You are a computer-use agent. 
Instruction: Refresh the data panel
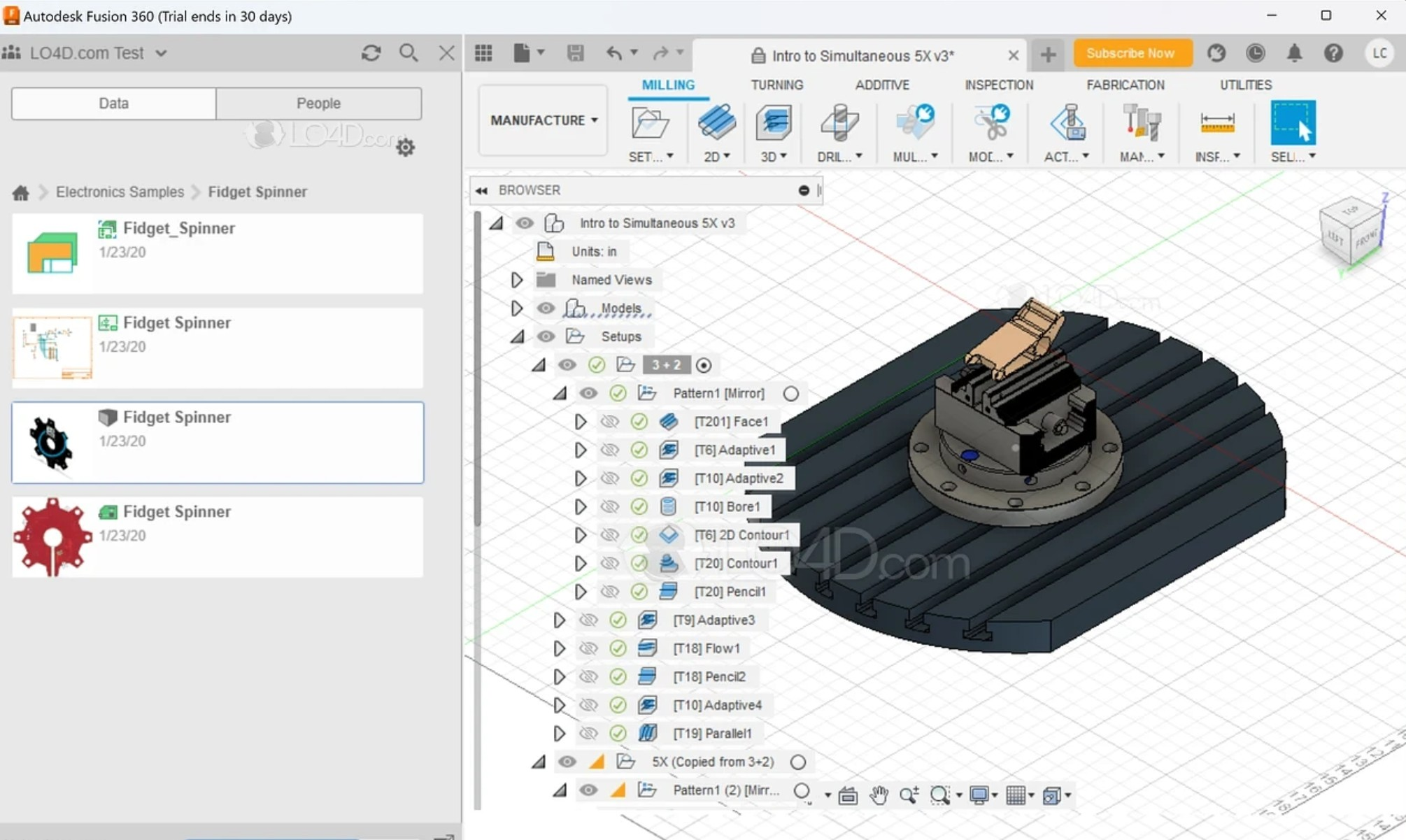(371, 53)
